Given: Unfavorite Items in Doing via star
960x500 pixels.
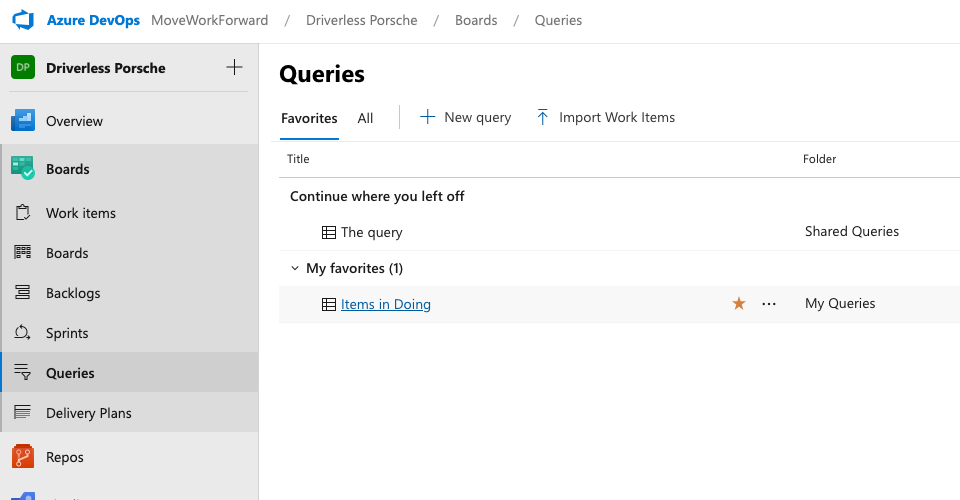Looking at the screenshot, I should [x=739, y=304].
